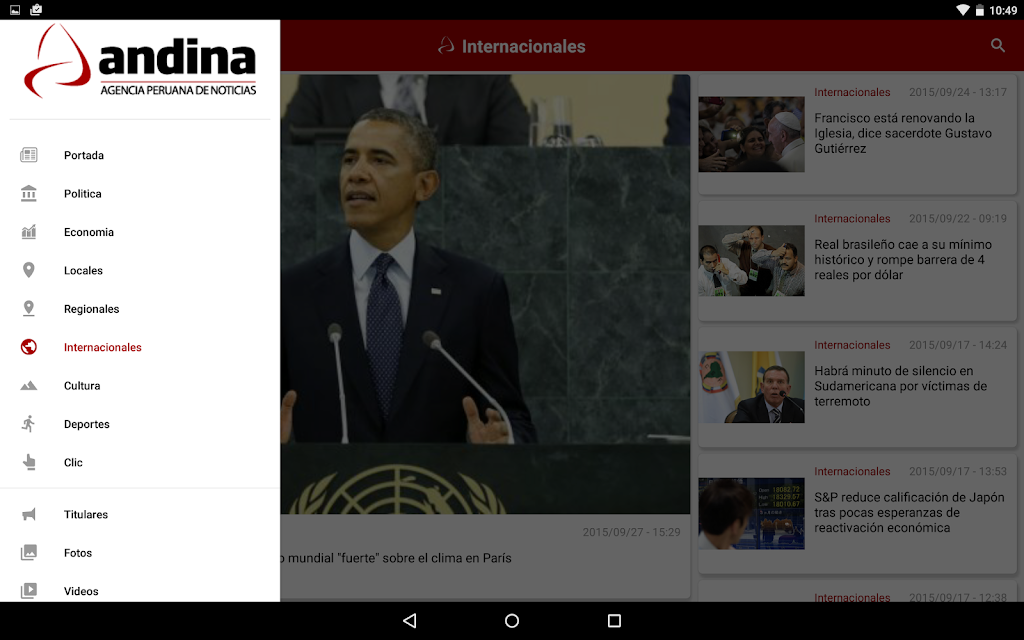Open the Cultura mountain icon
The image size is (1024, 640).
pos(29,385)
